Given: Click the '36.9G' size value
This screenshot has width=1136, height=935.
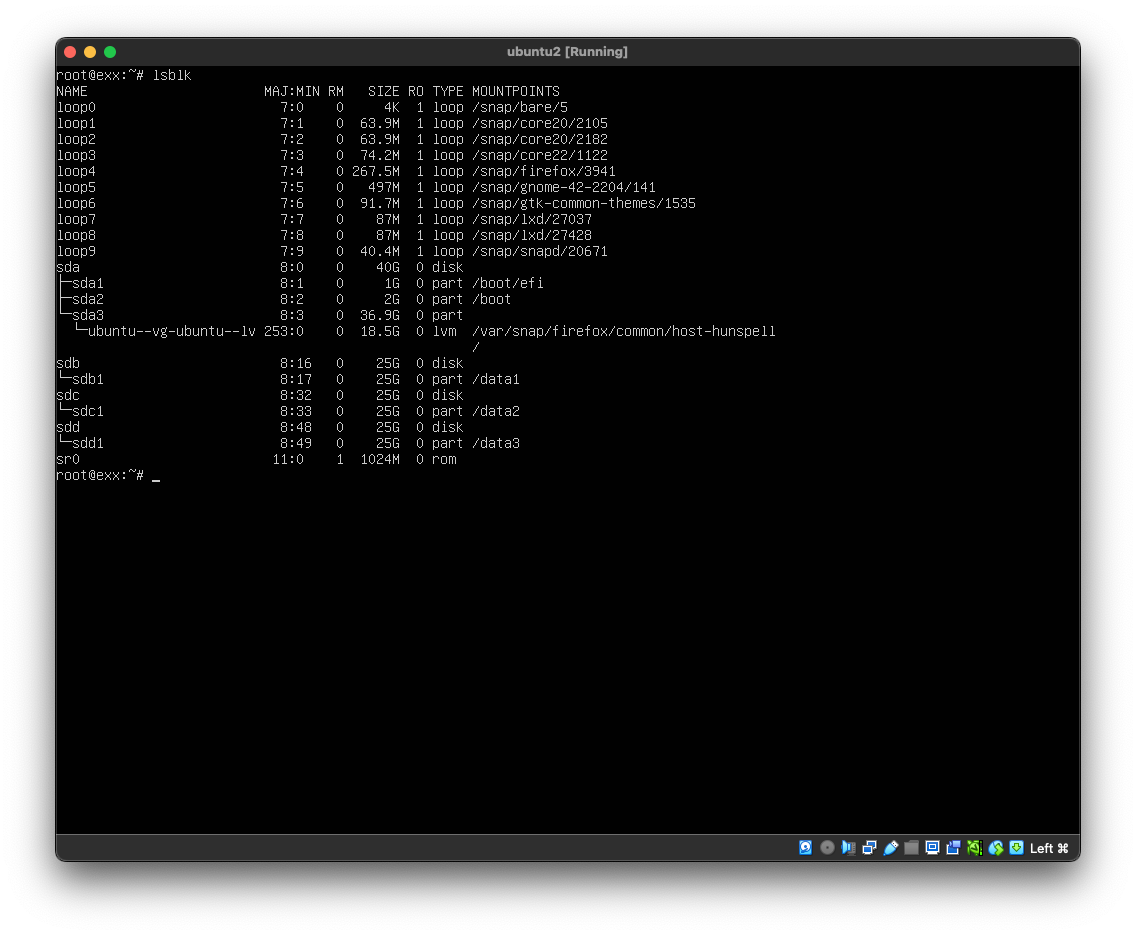Looking at the screenshot, I should pyautogui.click(x=380, y=315).
